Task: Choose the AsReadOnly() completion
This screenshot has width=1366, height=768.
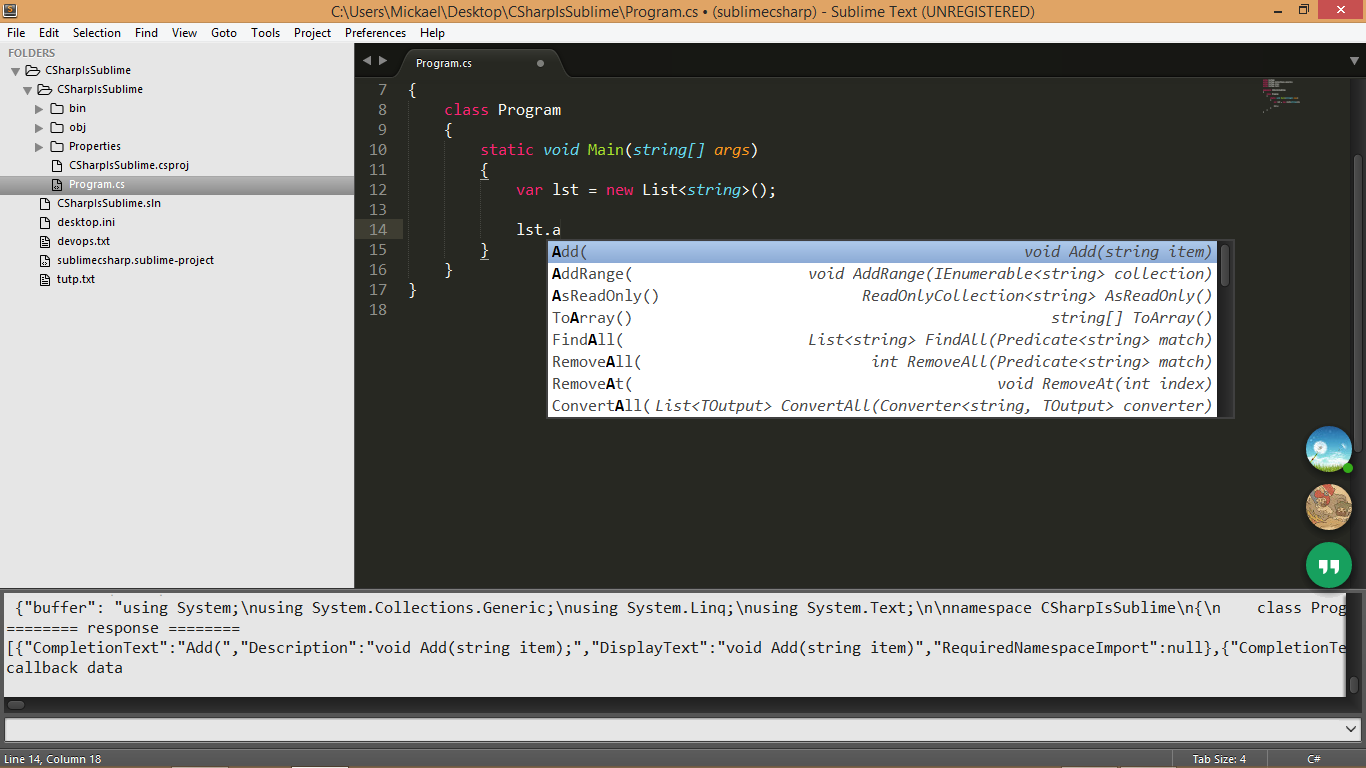Action: click(882, 296)
